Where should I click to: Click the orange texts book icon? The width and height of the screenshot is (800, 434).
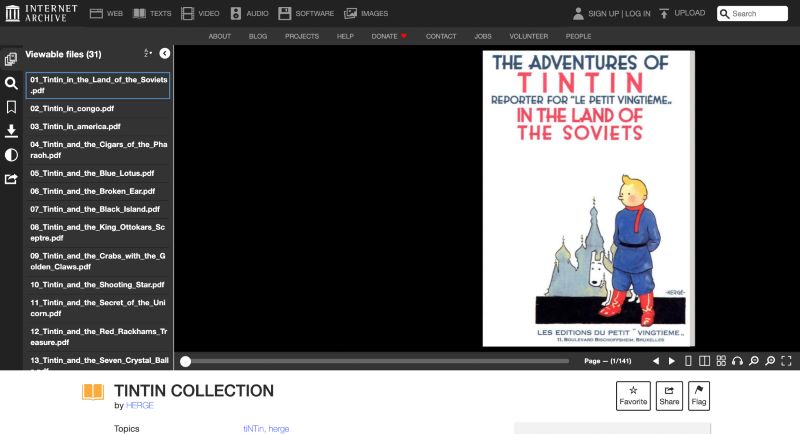click(x=93, y=392)
